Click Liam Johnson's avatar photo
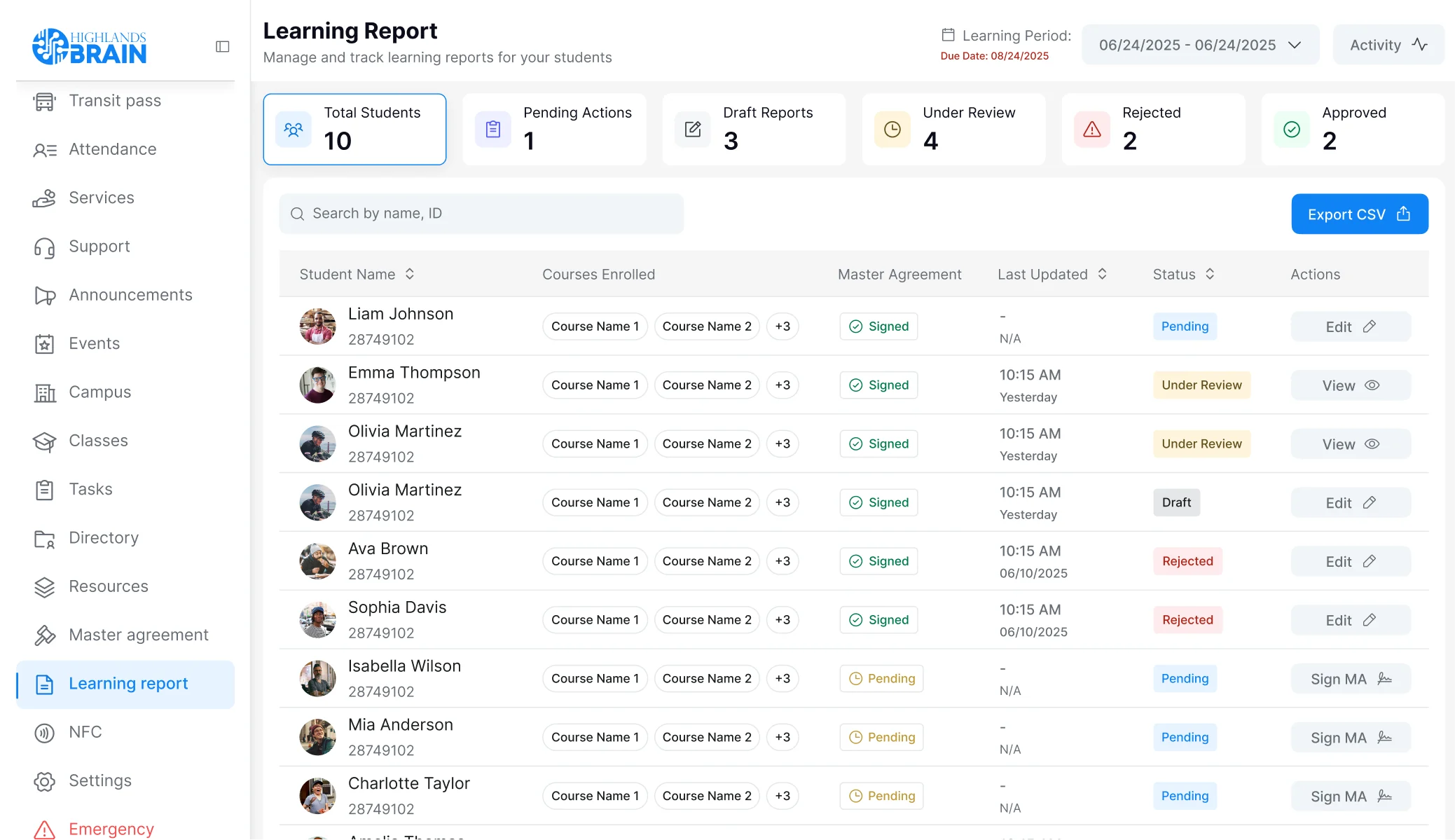The image size is (1455, 840). (x=318, y=326)
